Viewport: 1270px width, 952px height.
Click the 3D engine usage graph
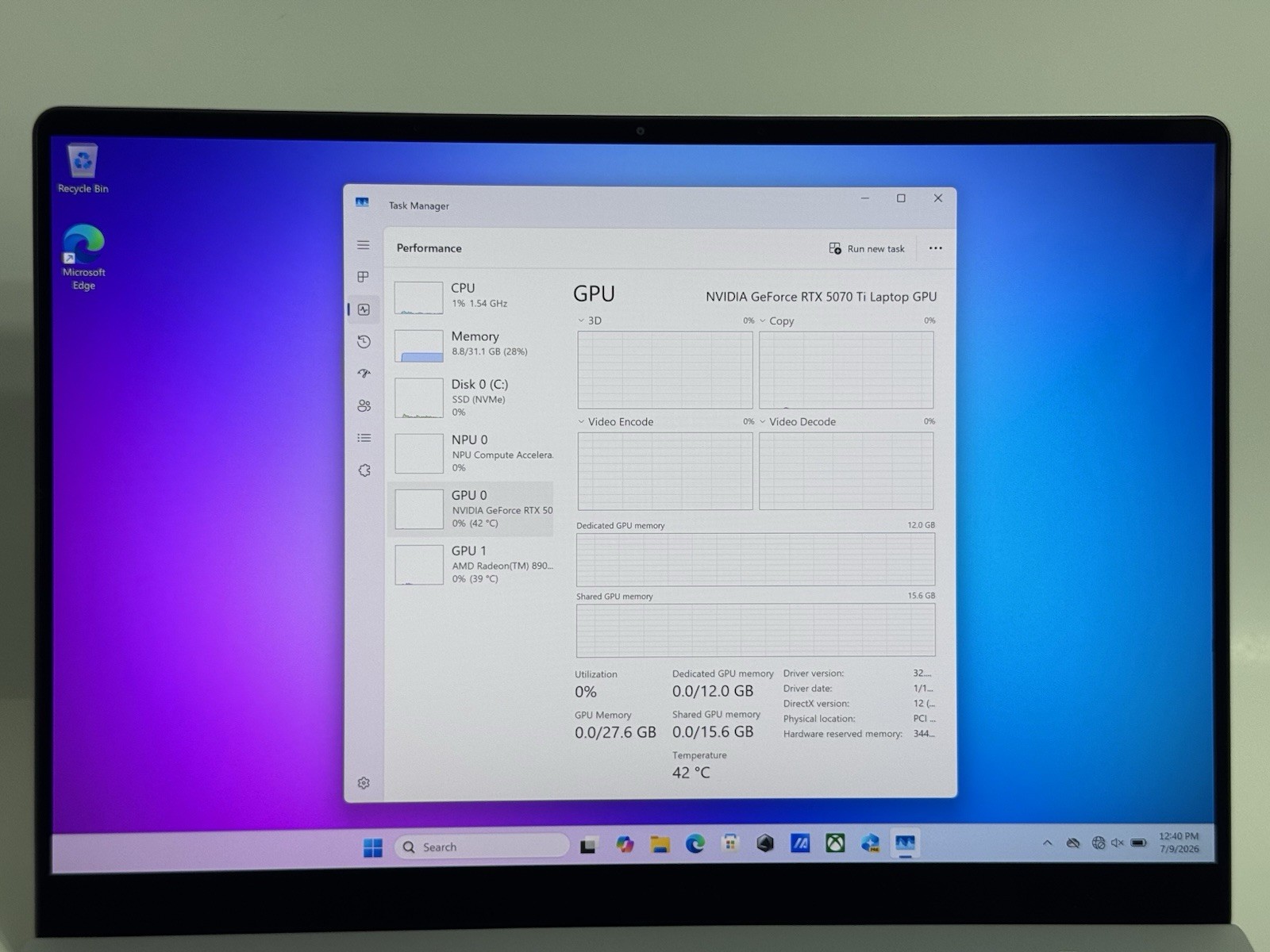[665, 370]
